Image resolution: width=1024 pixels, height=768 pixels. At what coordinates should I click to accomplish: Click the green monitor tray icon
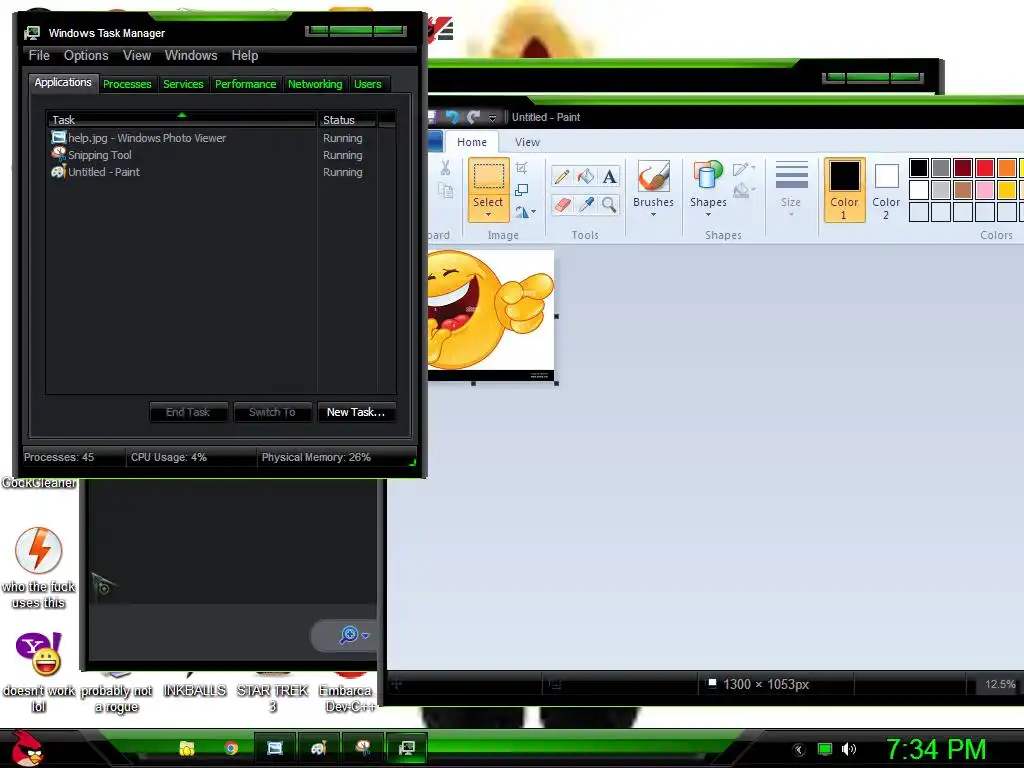[x=825, y=749]
